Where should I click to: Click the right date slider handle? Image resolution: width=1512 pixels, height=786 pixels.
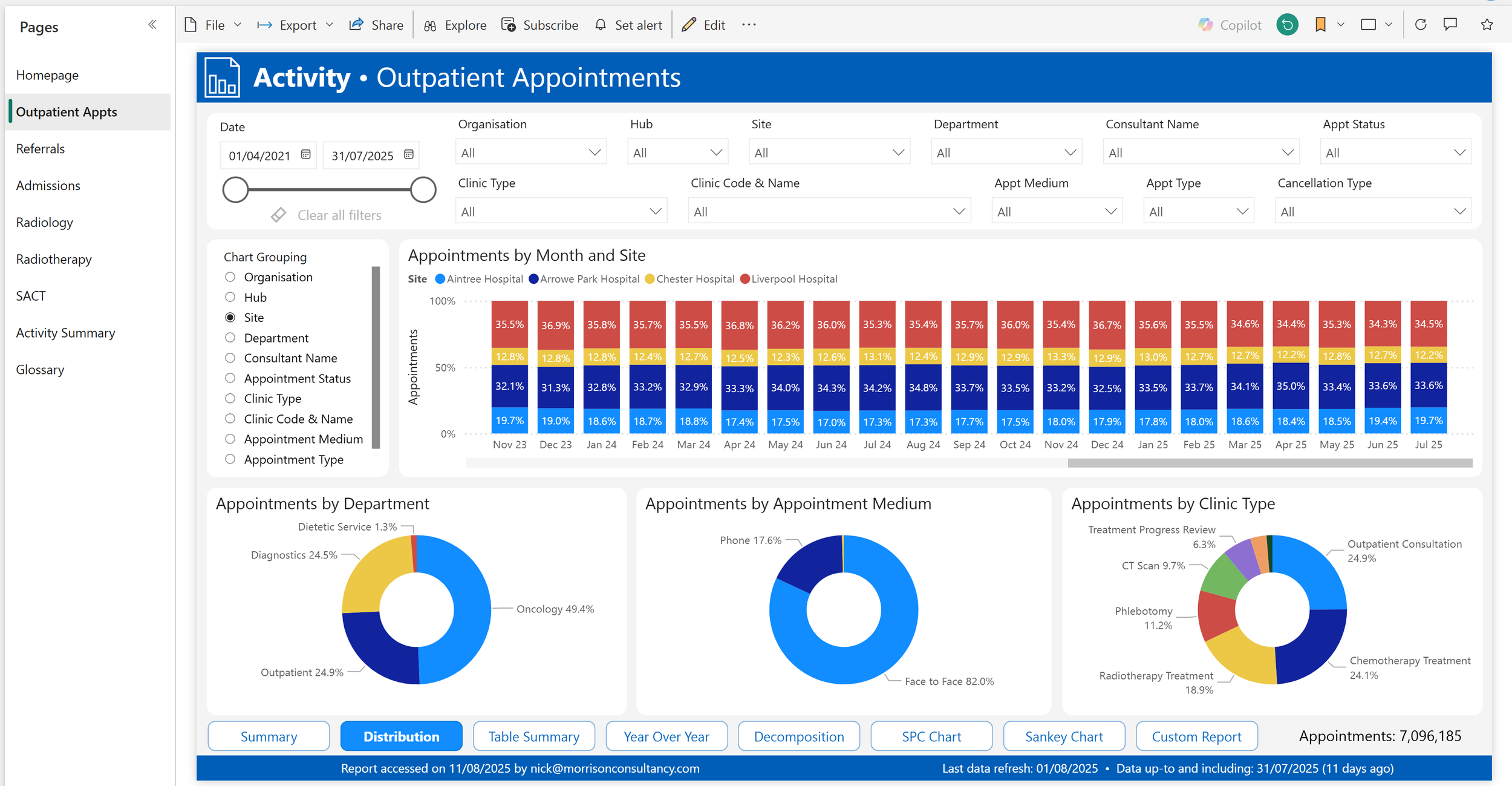423,190
